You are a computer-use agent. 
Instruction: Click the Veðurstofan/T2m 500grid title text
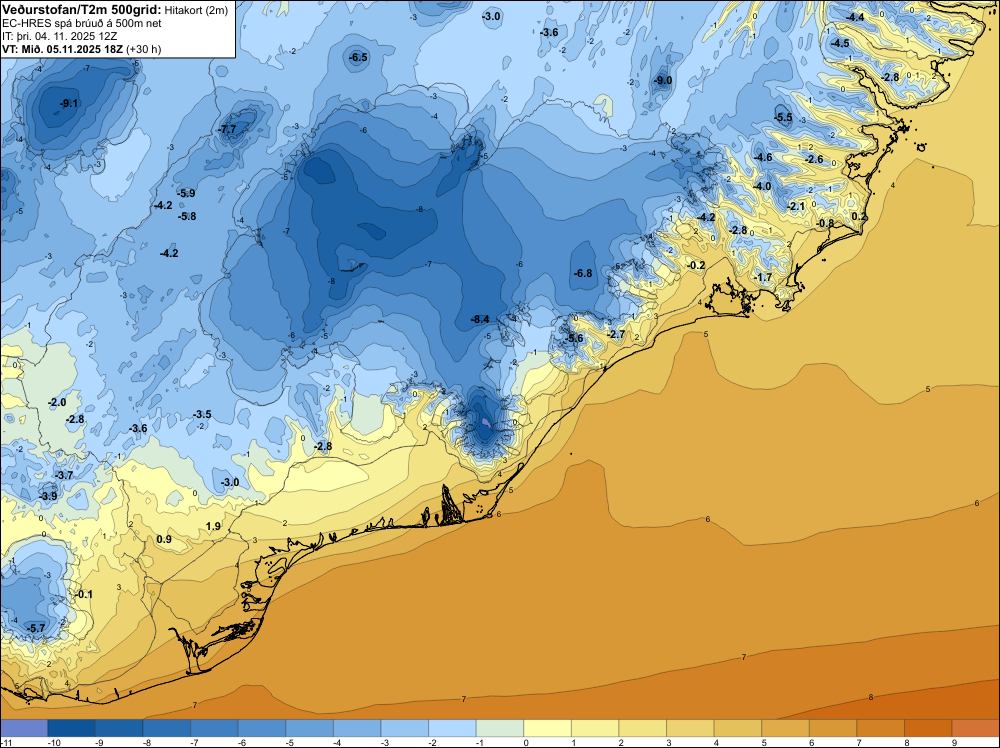pyautogui.click(x=82, y=9)
